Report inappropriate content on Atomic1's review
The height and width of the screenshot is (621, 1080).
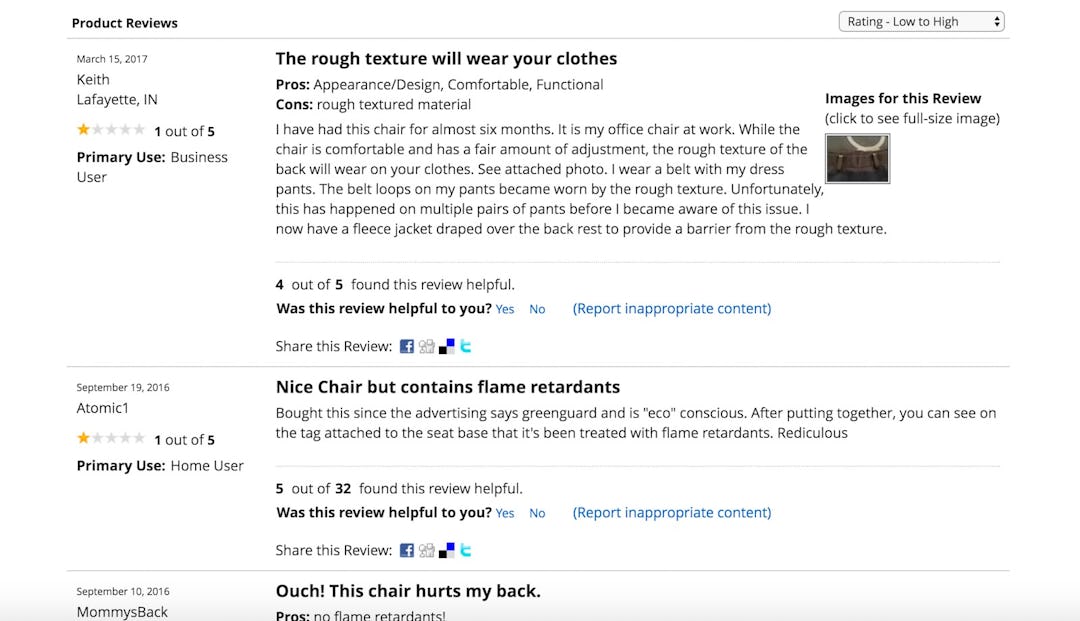(672, 513)
